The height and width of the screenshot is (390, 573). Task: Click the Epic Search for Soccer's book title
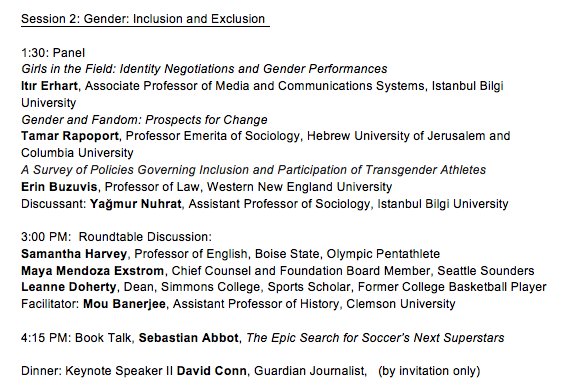pyautogui.click(x=375, y=338)
